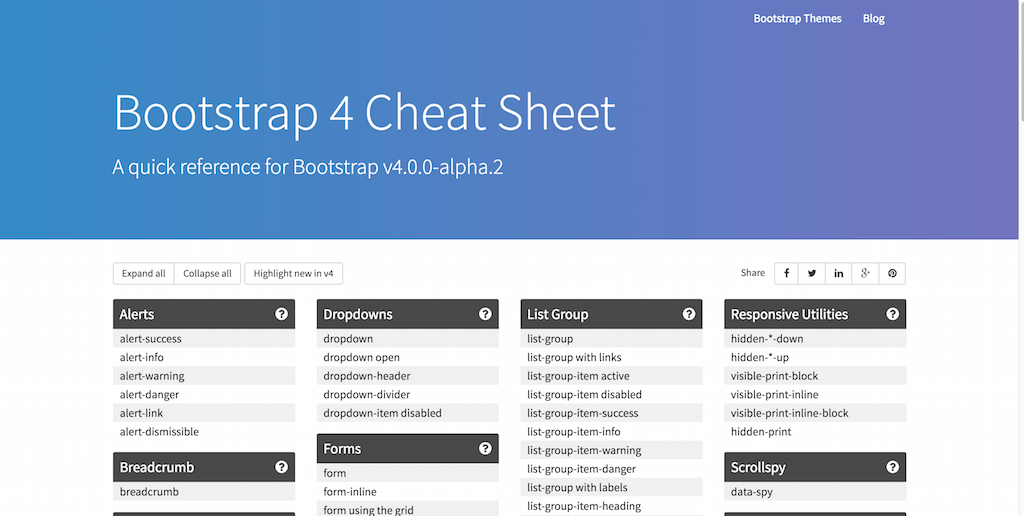Share the page on Google Plus
Screen dimensions: 1024x516
point(865,274)
